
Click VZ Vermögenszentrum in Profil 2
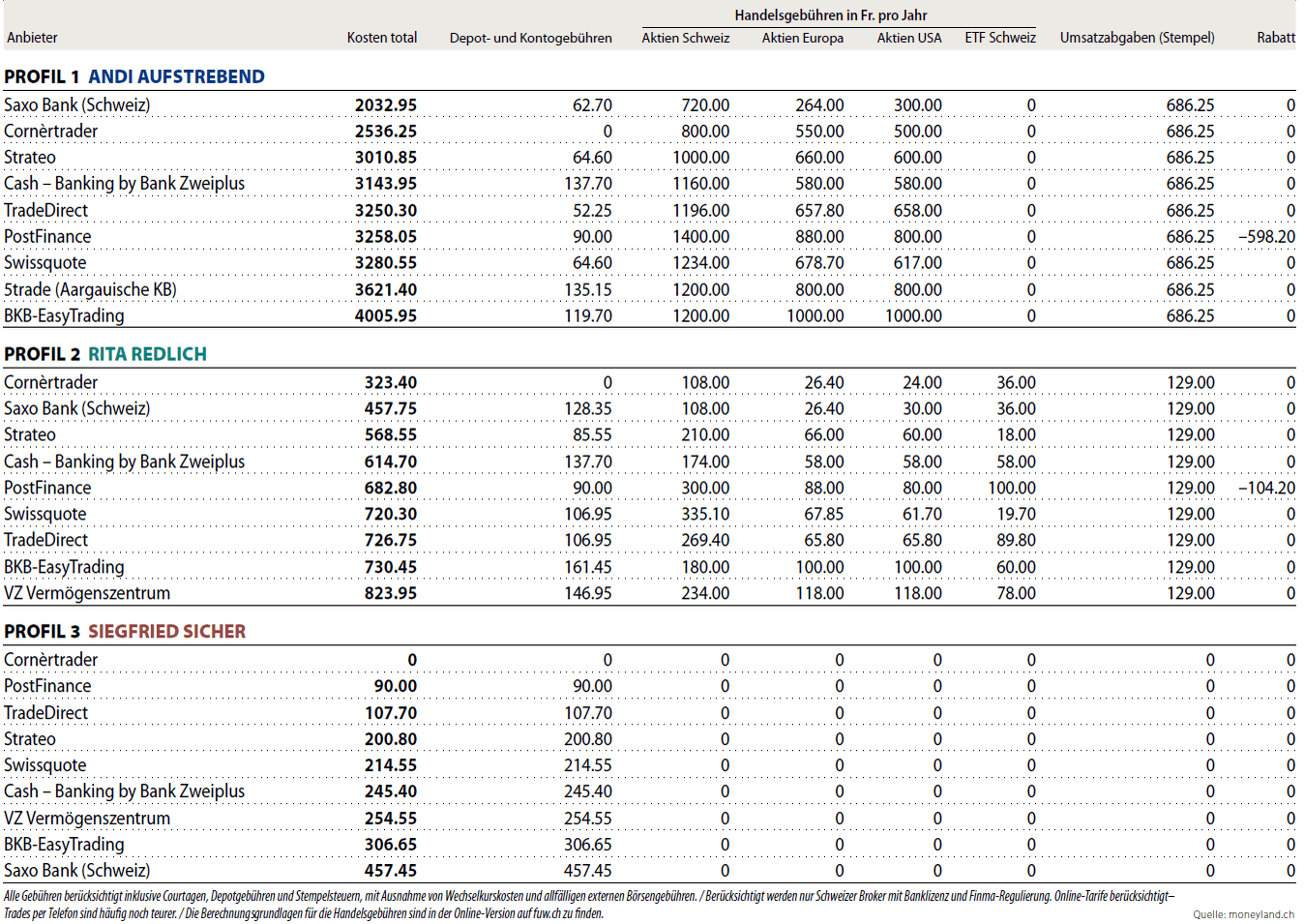pos(87,594)
